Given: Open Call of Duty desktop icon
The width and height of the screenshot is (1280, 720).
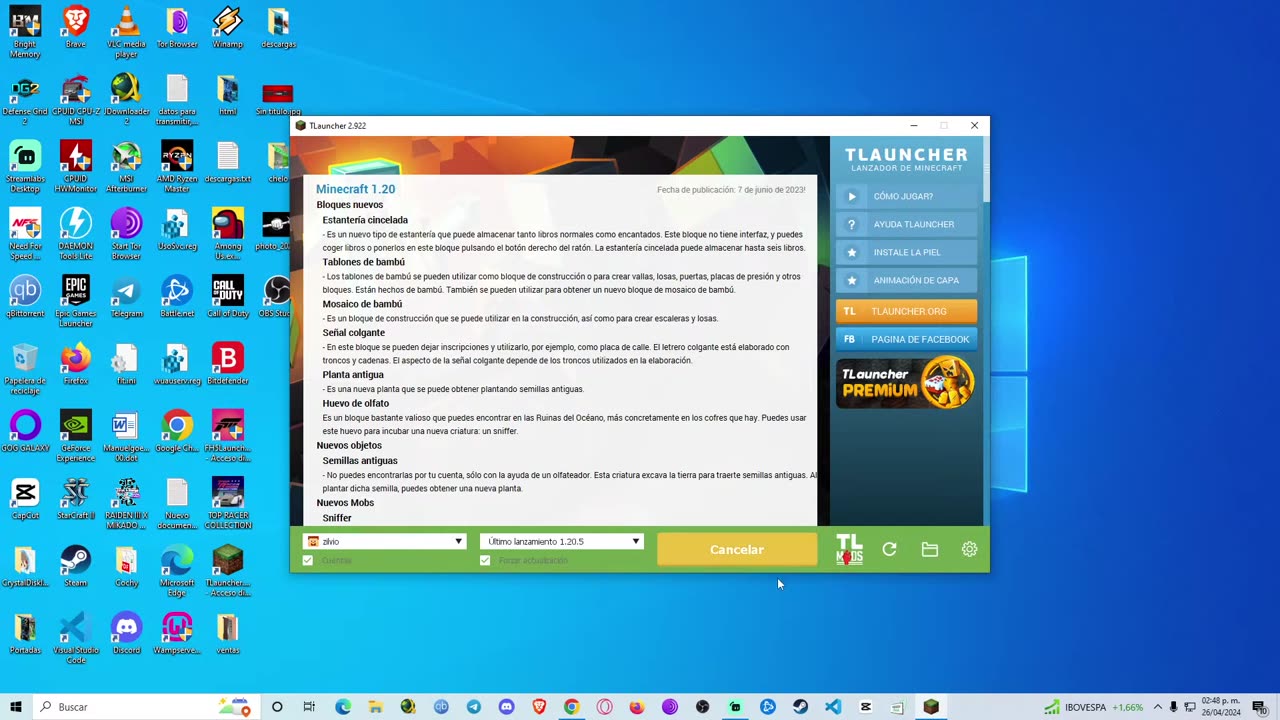Looking at the screenshot, I should pyautogui.click(x=228, y=296).
